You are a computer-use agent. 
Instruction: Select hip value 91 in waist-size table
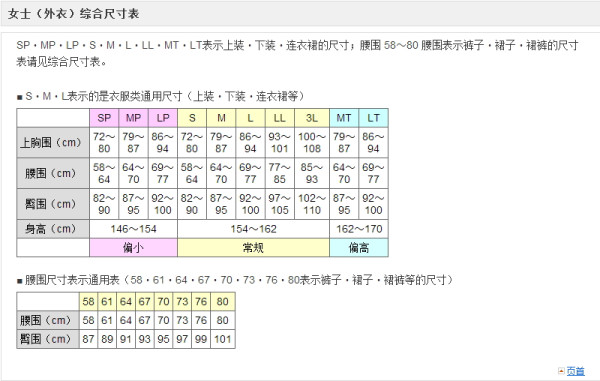[x=126, y=339]
